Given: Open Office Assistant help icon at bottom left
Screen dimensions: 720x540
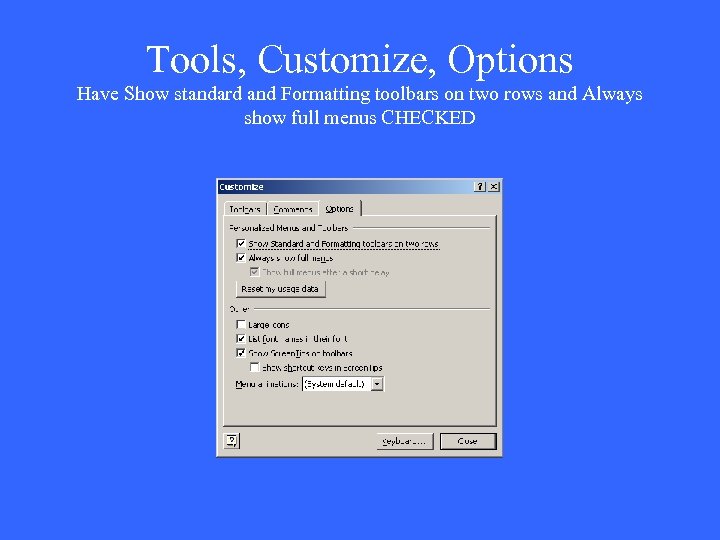Looking at the screenshot, I should (232, 441).
